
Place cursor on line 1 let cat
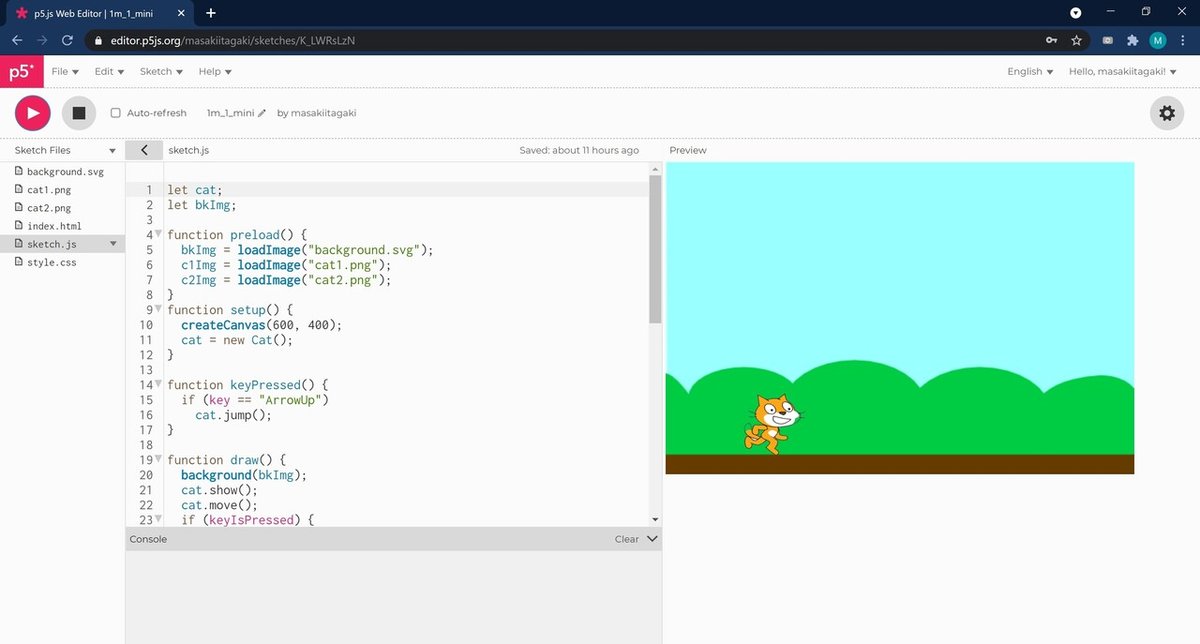coord(195,190)
